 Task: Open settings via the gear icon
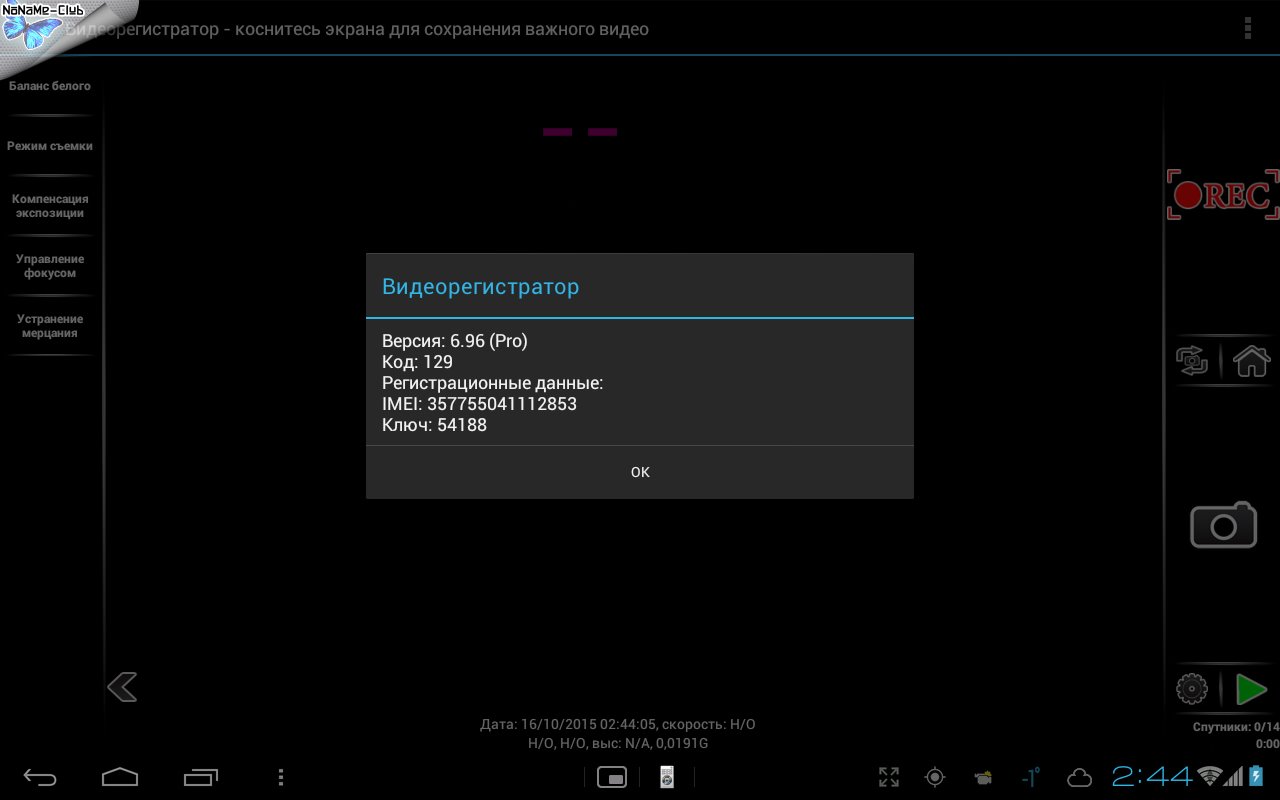click(x=1192, y=689)
